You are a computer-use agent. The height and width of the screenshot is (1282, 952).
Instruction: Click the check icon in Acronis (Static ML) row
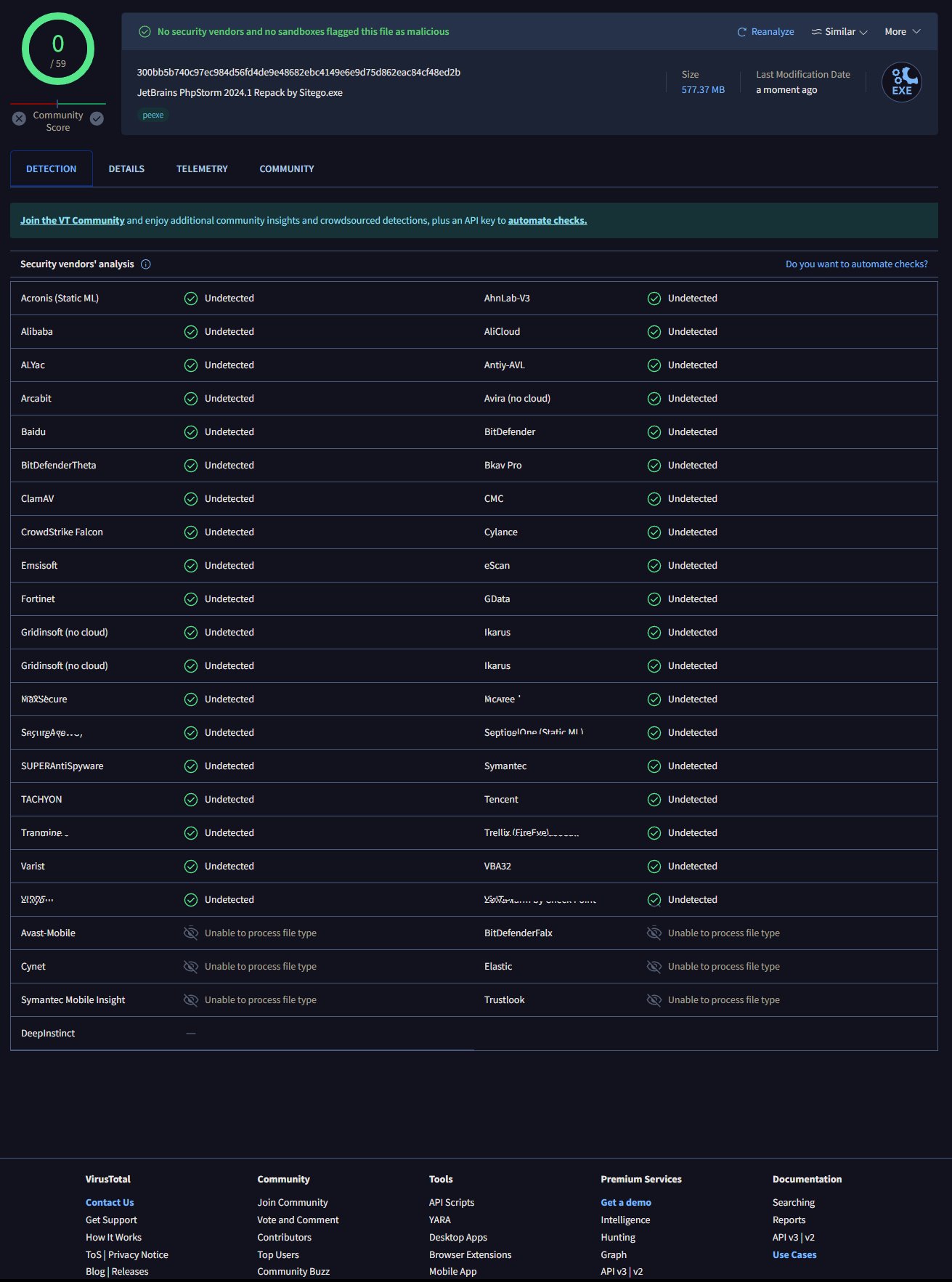(191, 299)
